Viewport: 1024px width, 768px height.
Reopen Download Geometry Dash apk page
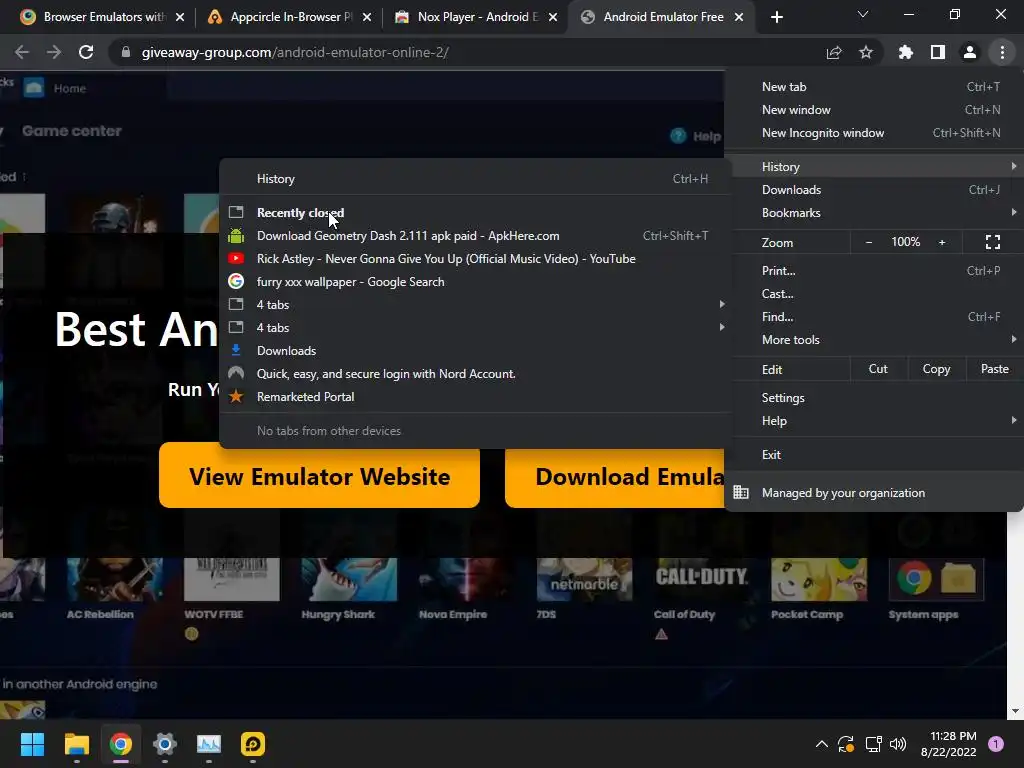tap(475, 236)
